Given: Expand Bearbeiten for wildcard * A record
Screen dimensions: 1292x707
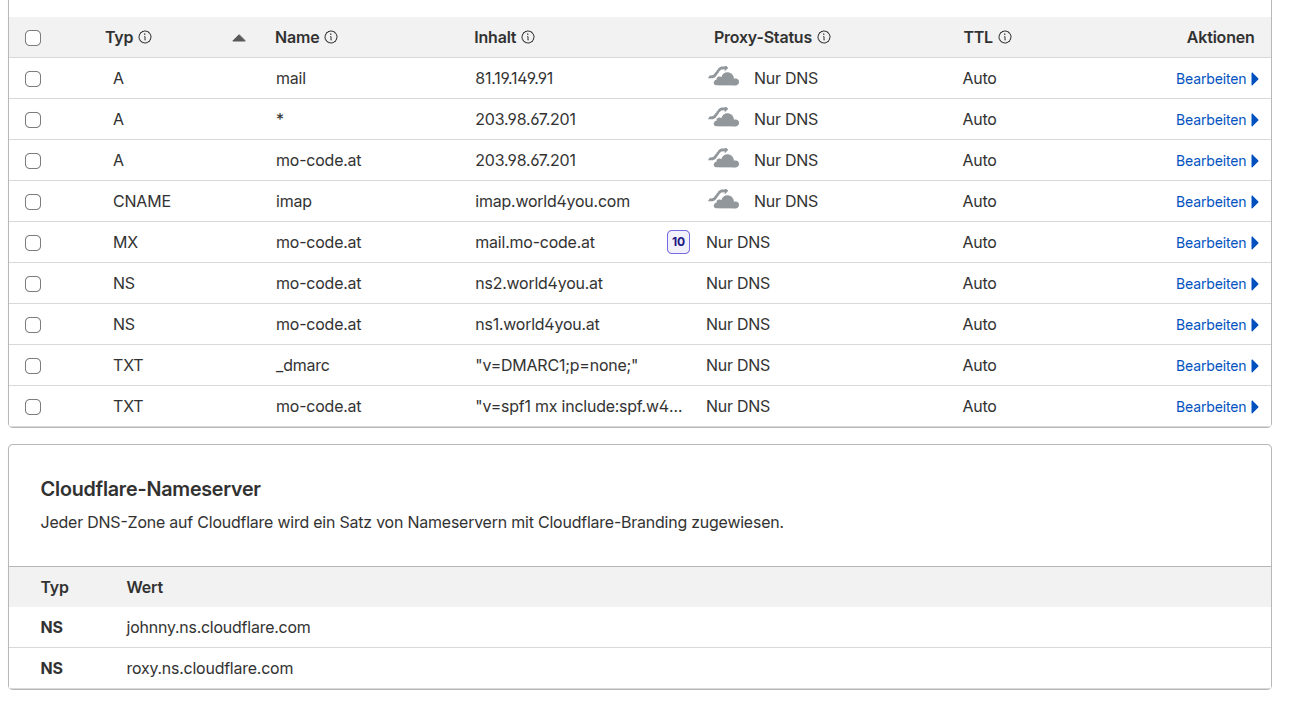Looking at the screenshot, I should (x=1217, y=120).
